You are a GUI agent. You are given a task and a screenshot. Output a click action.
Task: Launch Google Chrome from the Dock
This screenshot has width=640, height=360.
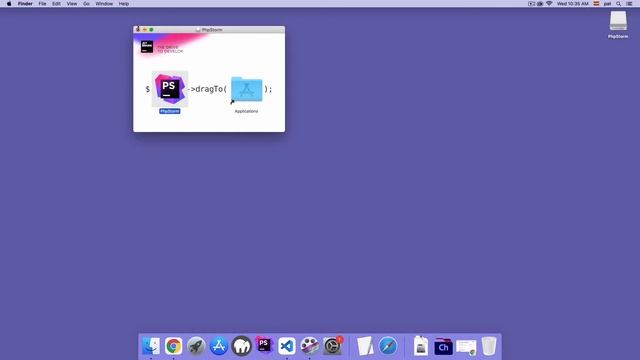[x=173, y=346]
